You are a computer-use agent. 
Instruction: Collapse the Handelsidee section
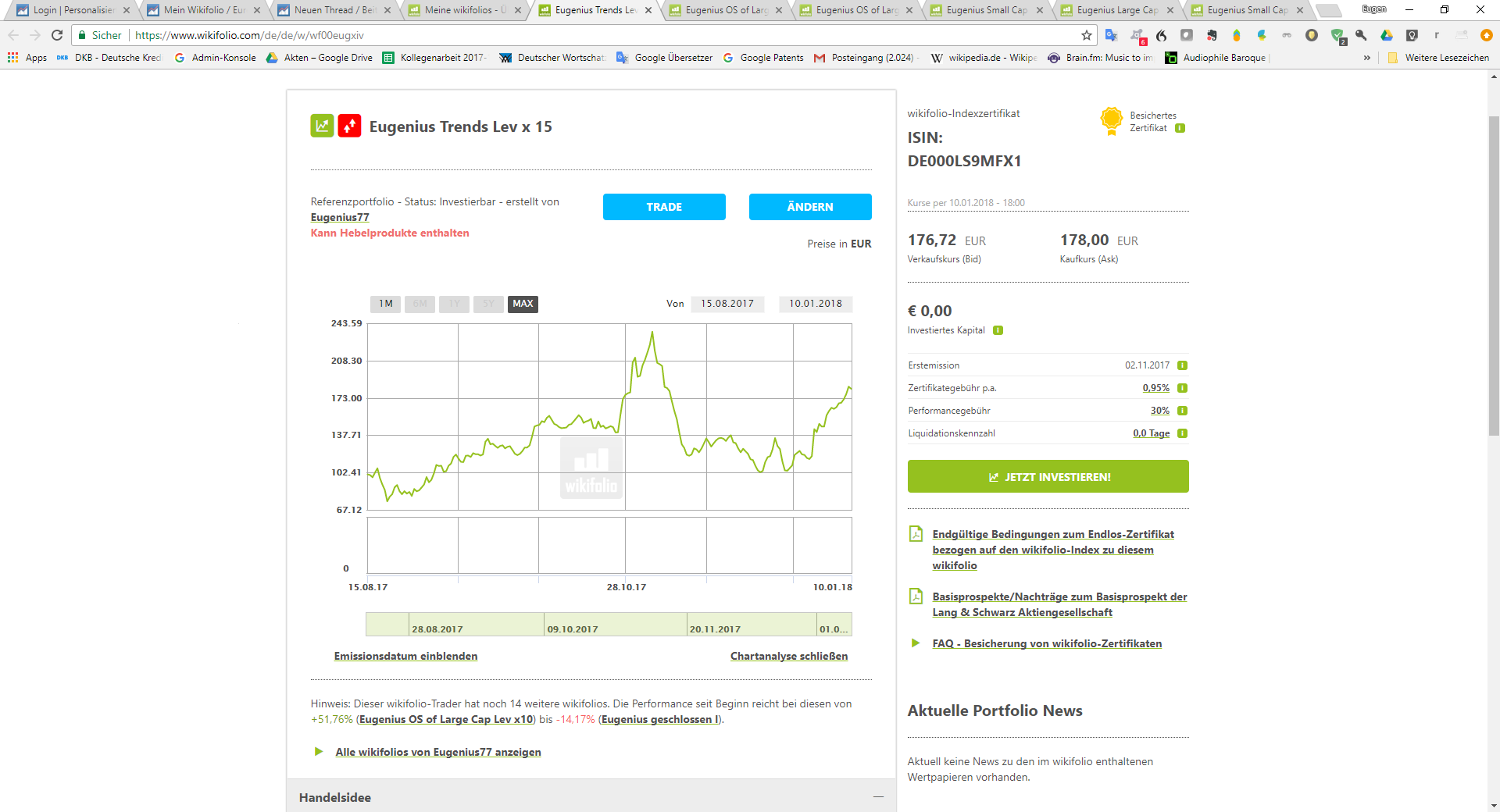[878, 796]
